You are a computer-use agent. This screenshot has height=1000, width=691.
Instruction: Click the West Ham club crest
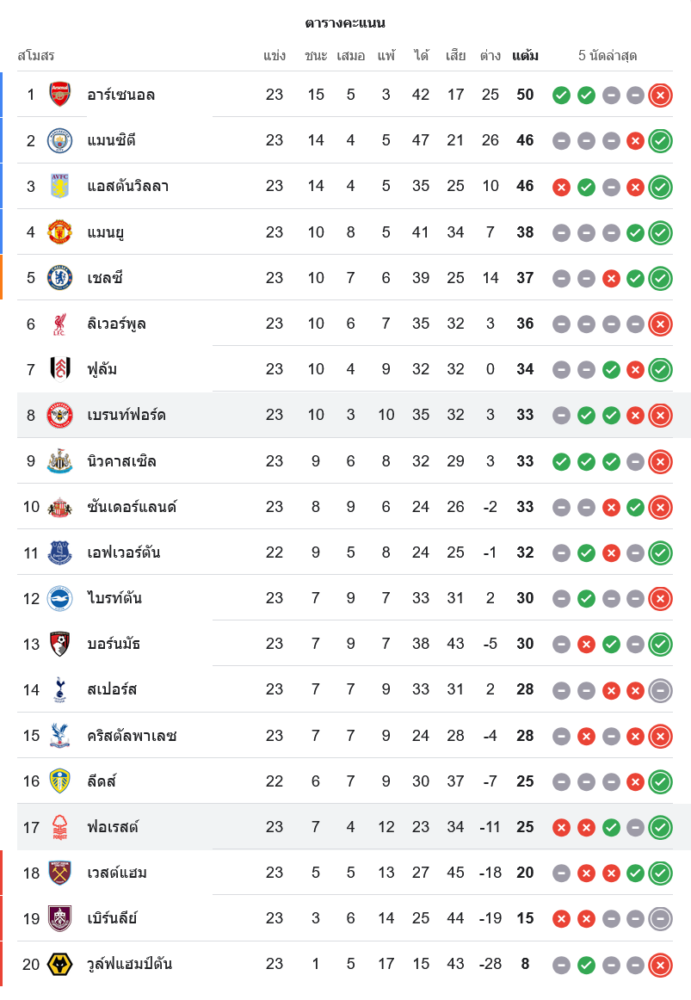(60, 873)
